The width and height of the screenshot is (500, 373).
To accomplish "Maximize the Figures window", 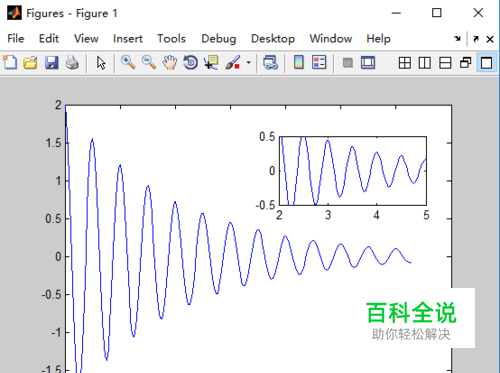I will [x=437, y=13].
